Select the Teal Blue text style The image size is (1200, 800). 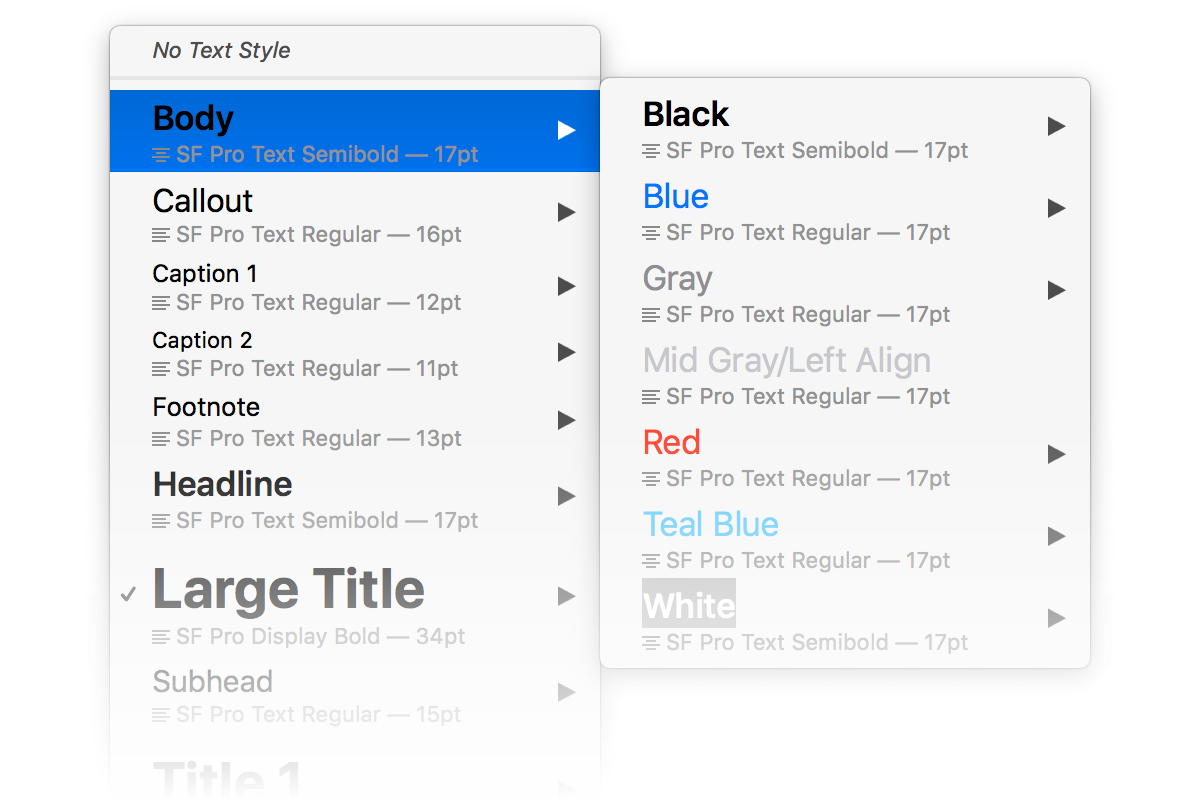(x=845, y=540)
